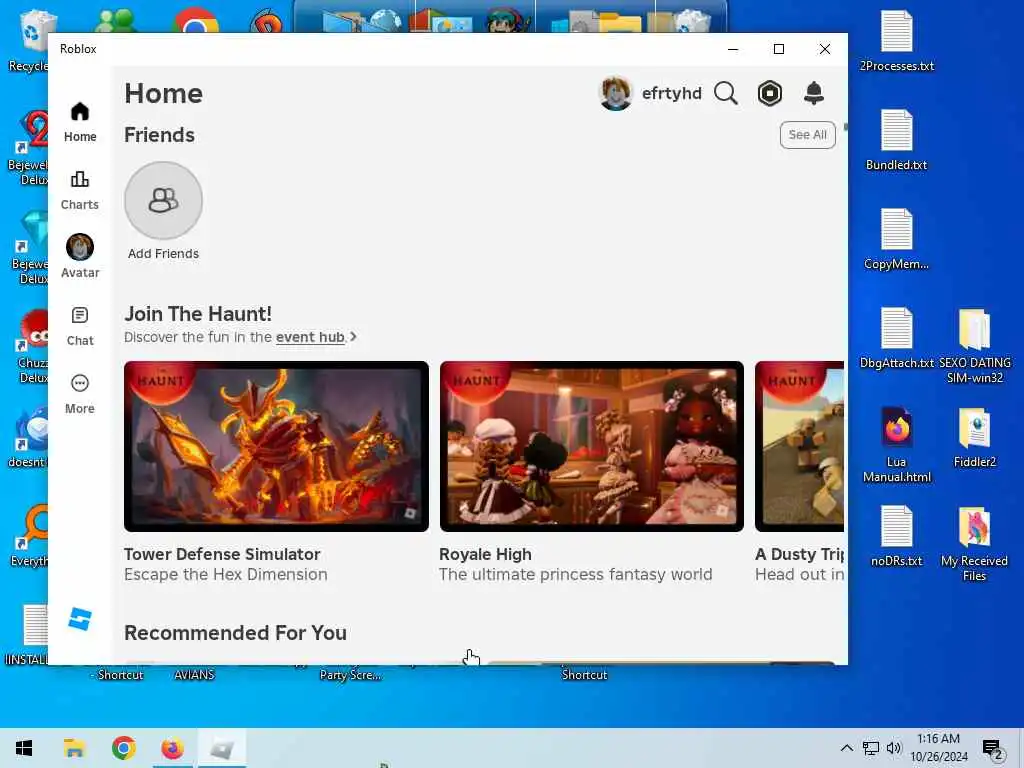Open the efrtyhd profile avatar
The image size is (1024, 768).
coord(615,93)
